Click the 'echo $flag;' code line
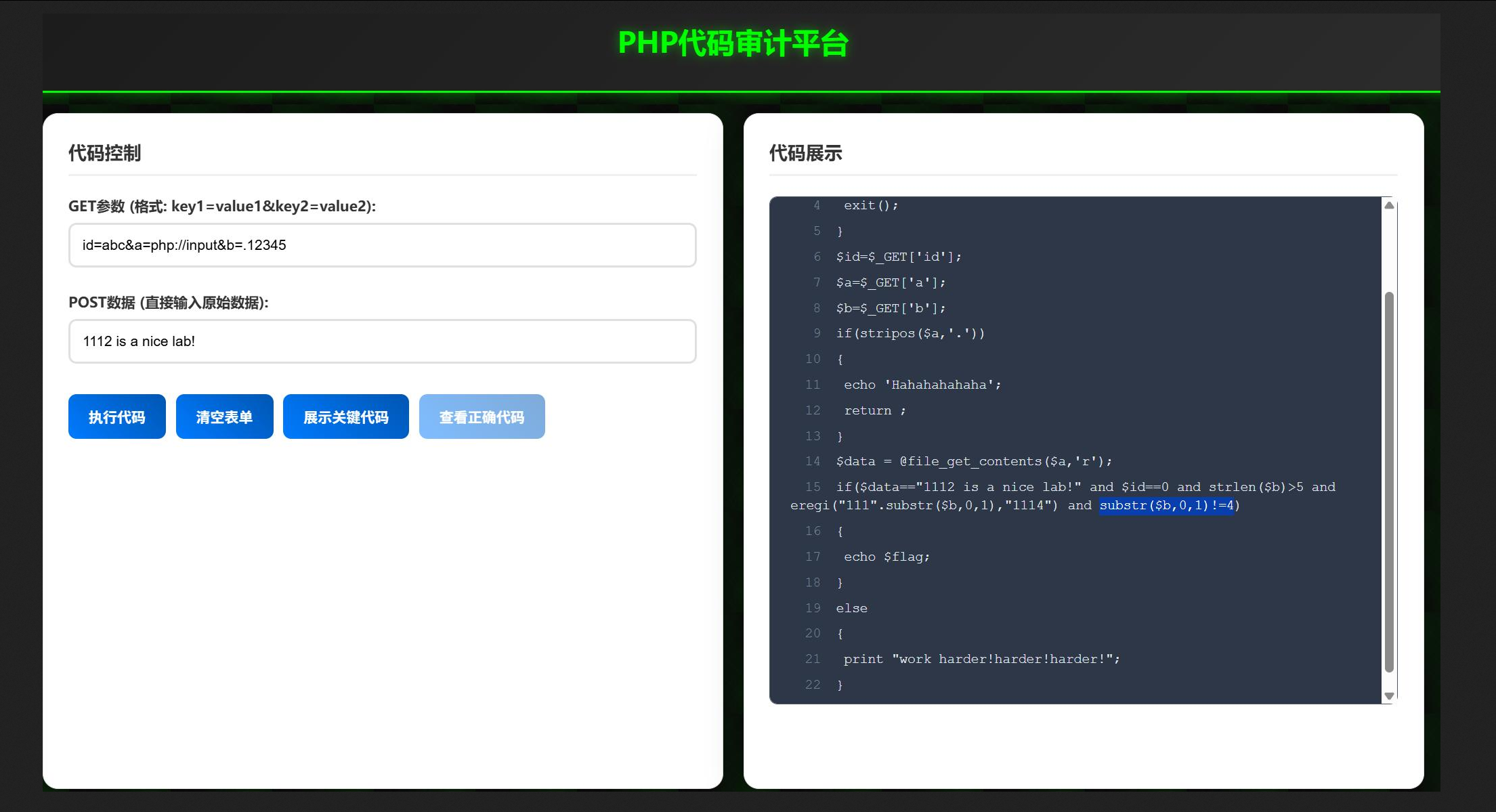 pos(886,557)
